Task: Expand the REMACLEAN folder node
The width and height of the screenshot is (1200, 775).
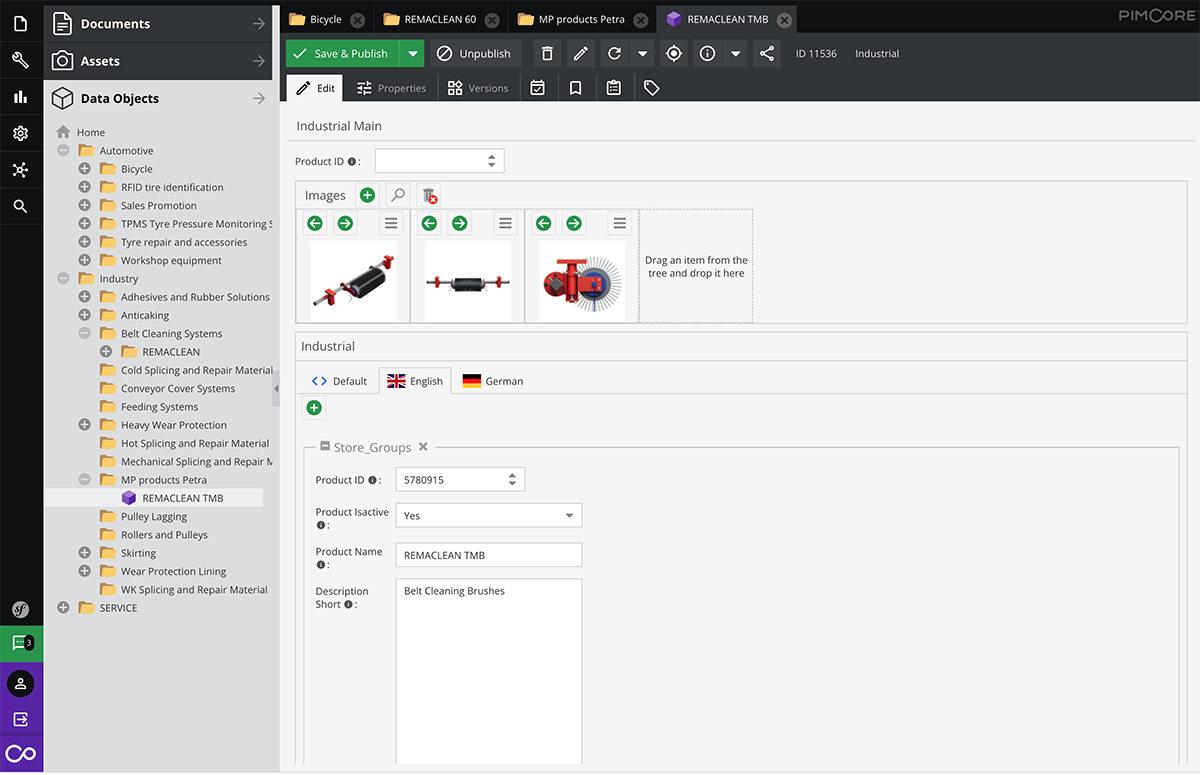Action: [x=106, y=352]
